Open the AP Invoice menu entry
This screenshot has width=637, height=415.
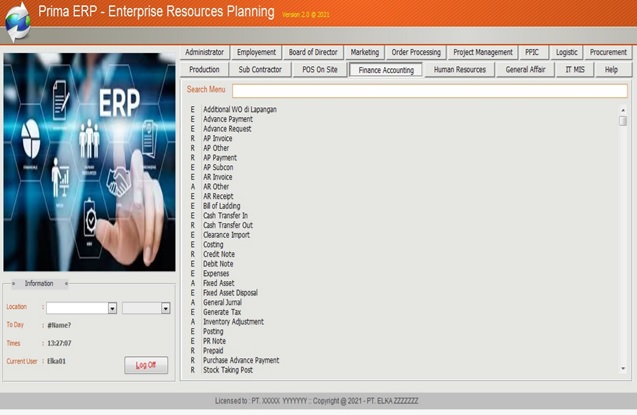(217, 138)
